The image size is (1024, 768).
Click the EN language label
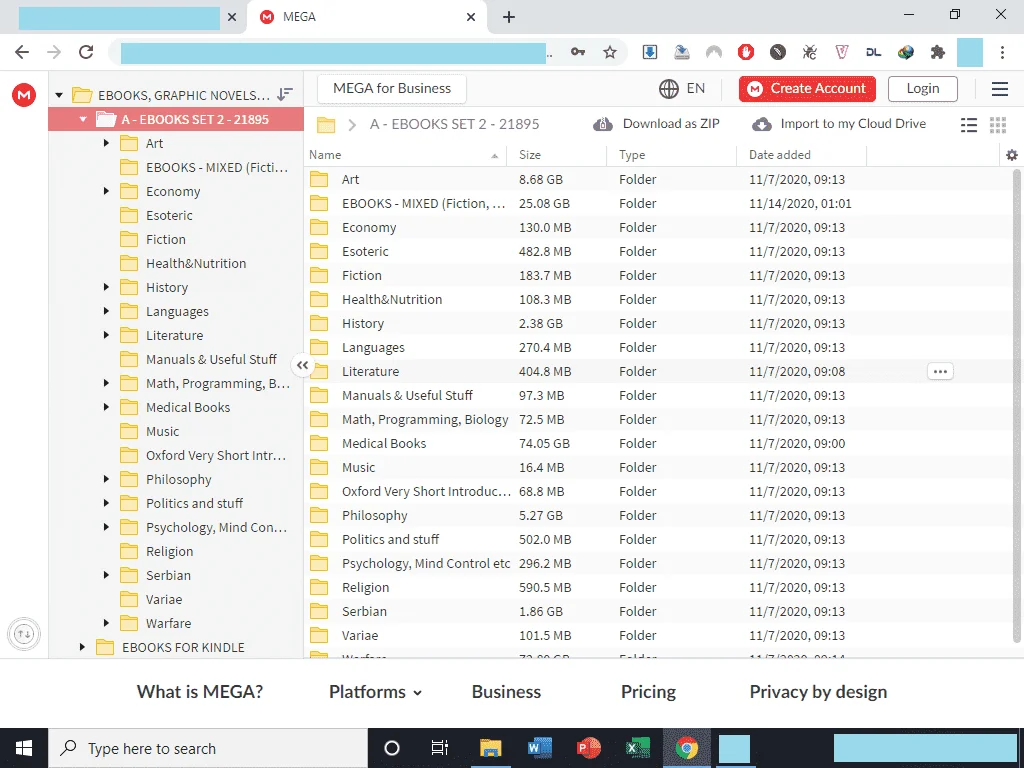696,89
